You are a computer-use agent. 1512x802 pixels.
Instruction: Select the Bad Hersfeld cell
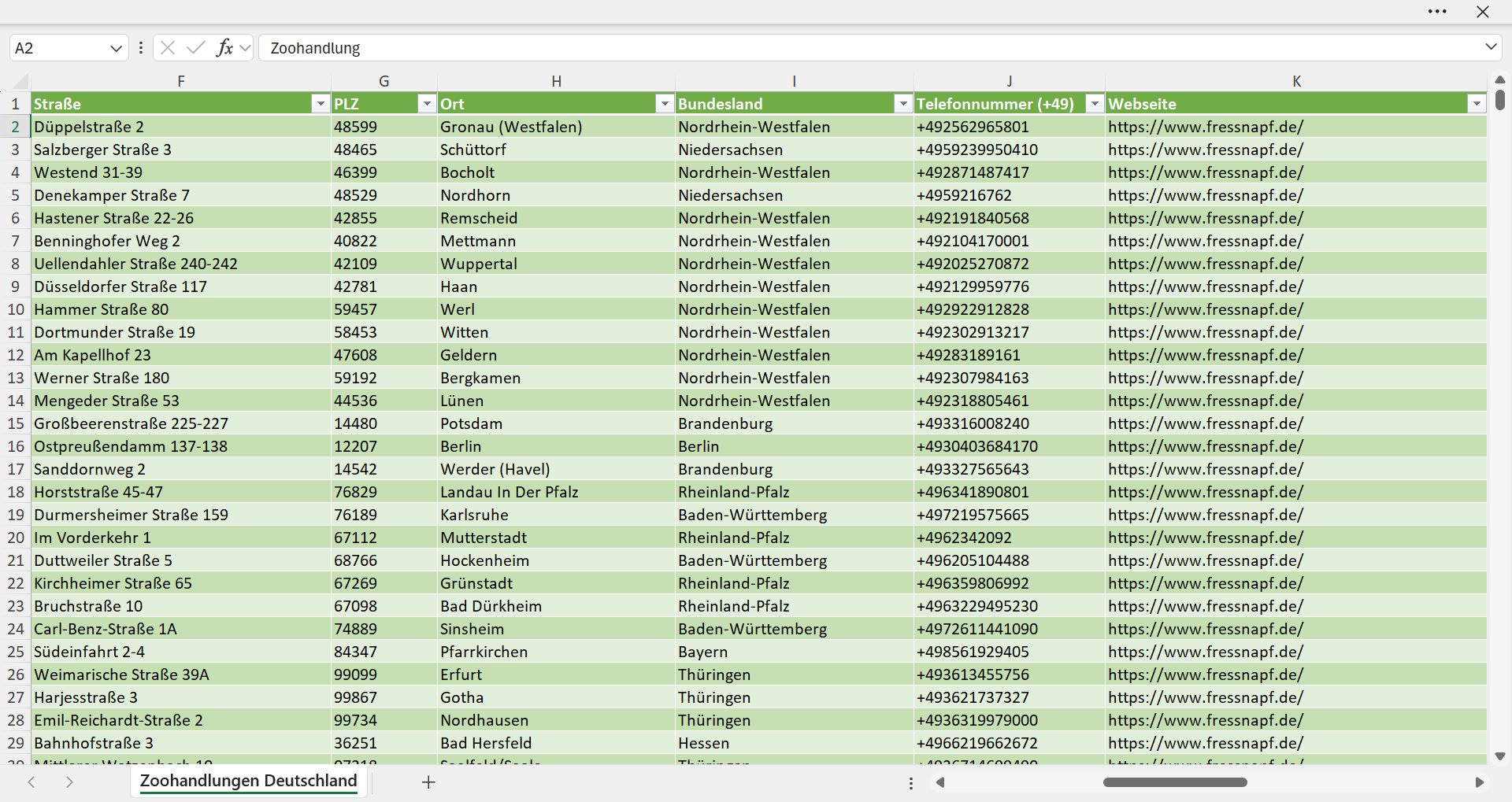556,743
